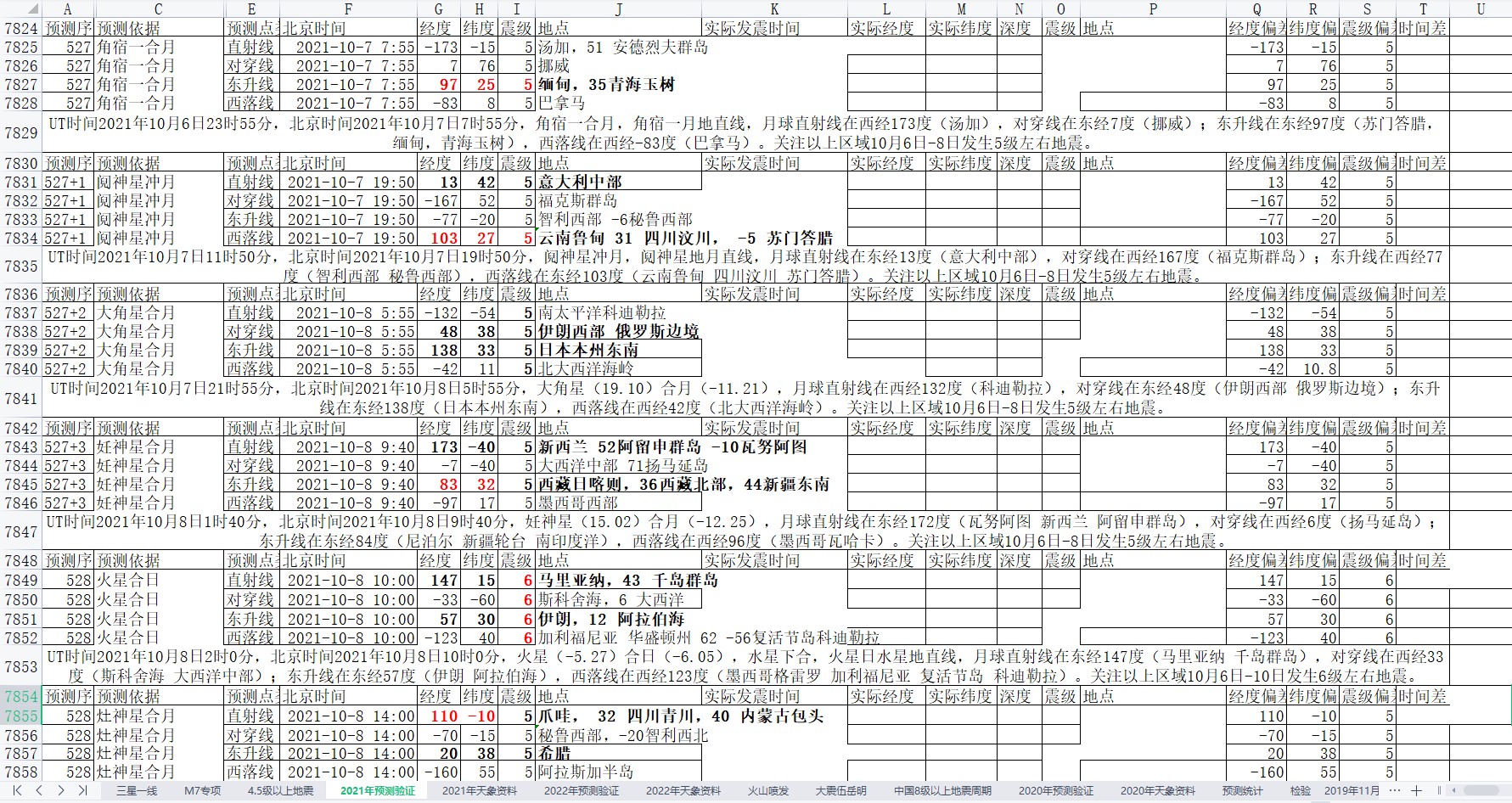Select row 7858 header
The image size is (1512, 803).
(x=21, y=772)
